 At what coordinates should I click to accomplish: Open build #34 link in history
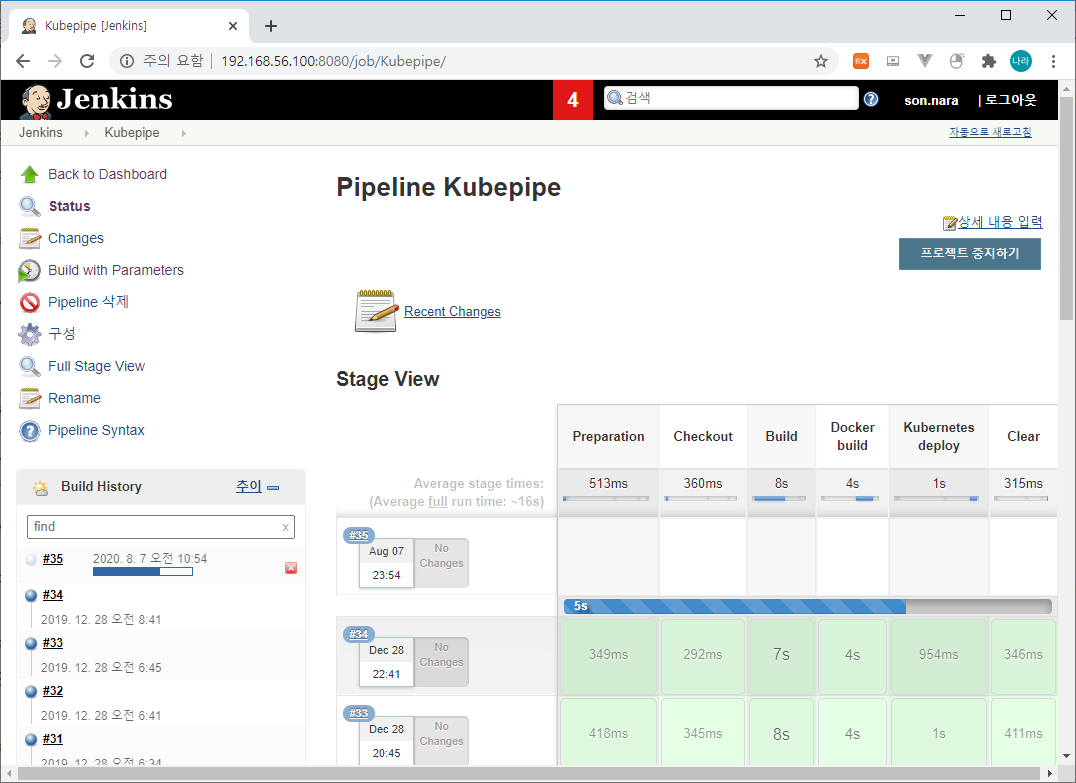(53, 595)
